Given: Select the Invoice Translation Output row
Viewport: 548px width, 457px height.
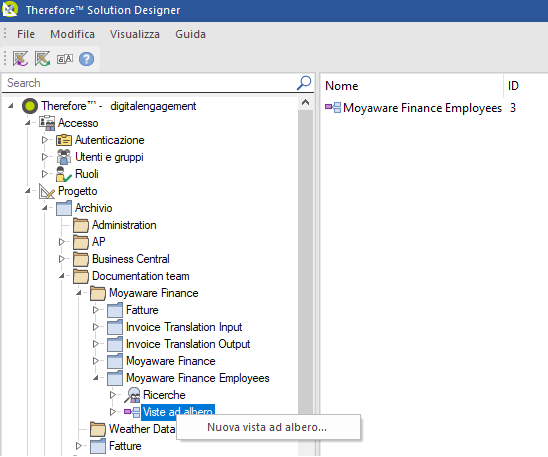Looking at the screenshot, I should pyautogui.click(x=188, y=344).
